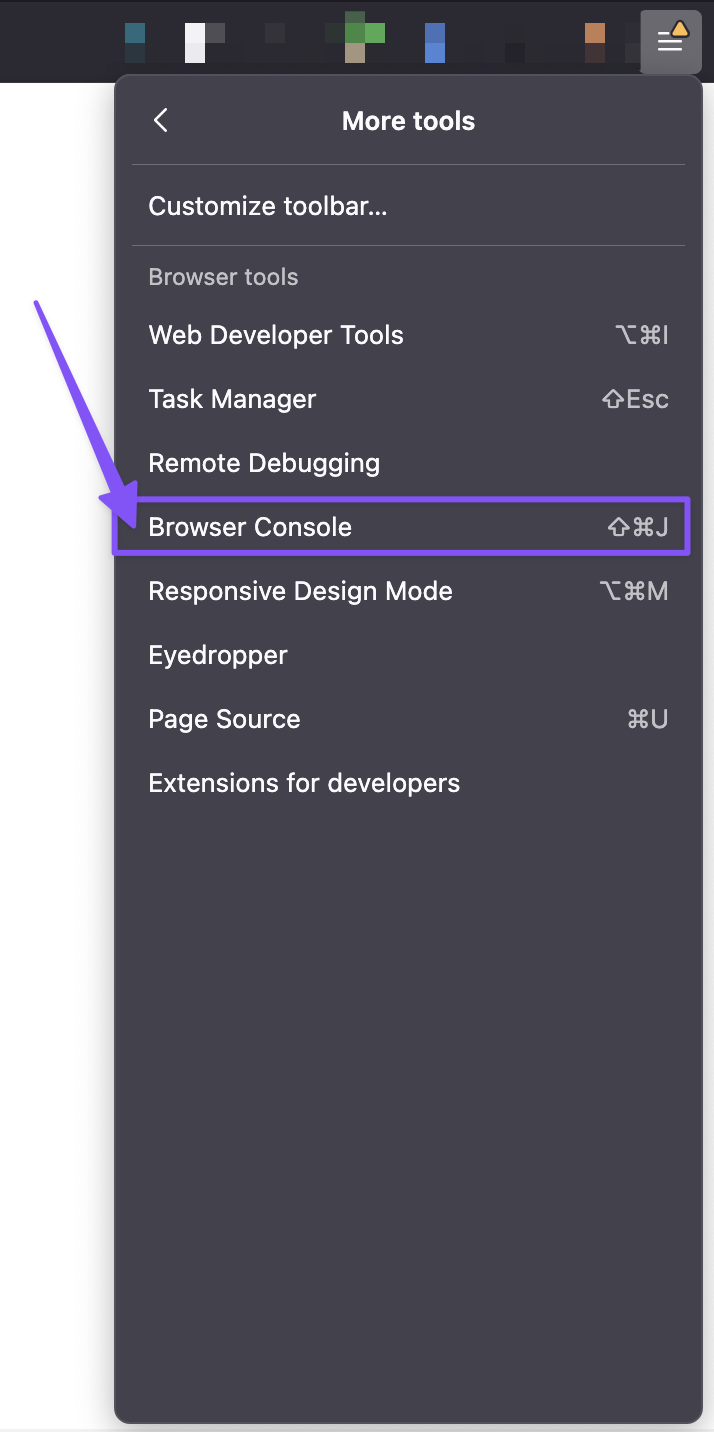
Task: Click the Browser tools section label
Action: (x=223, y=277)
